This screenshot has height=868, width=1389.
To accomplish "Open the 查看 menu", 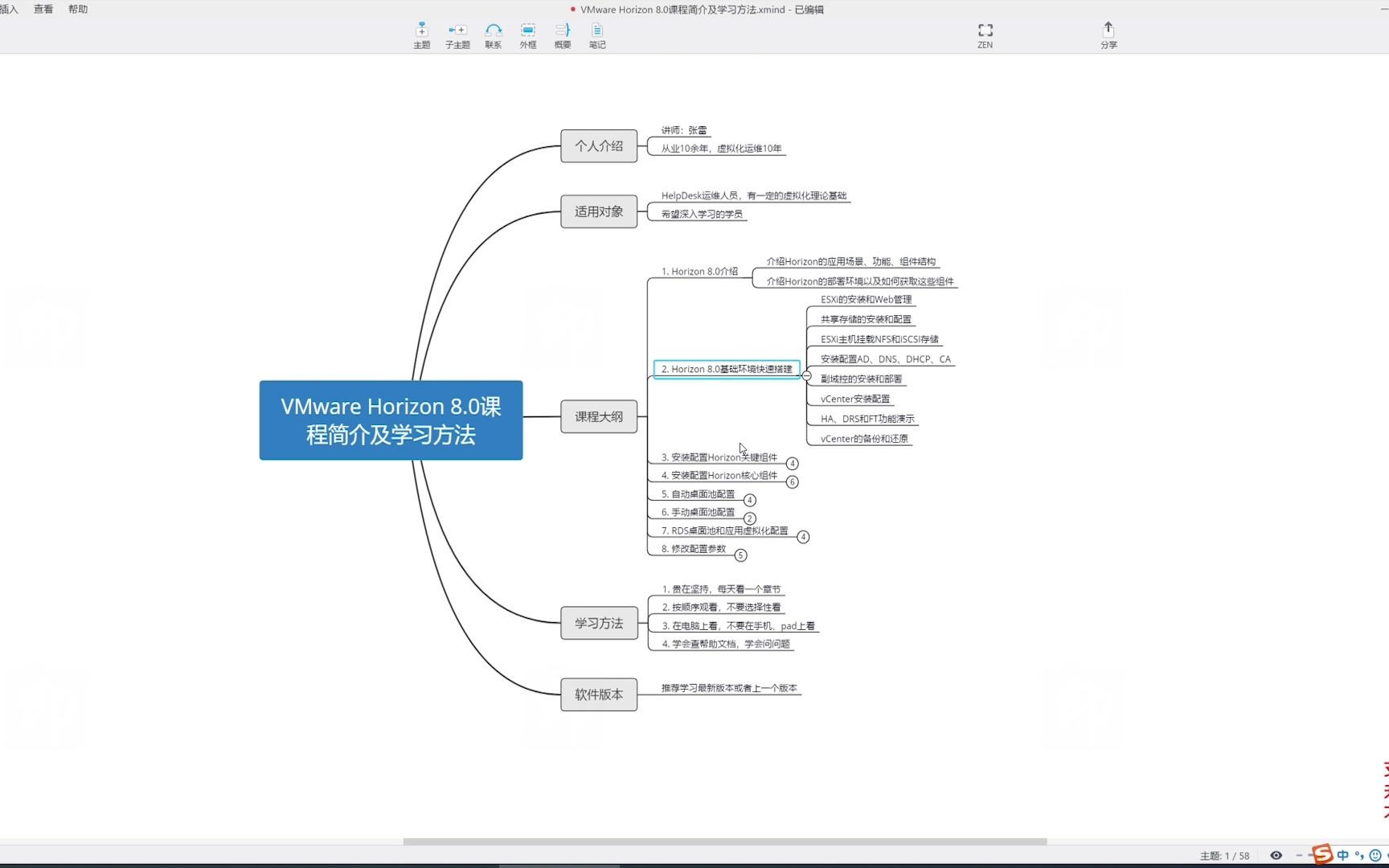I will [x=43, y=10].
